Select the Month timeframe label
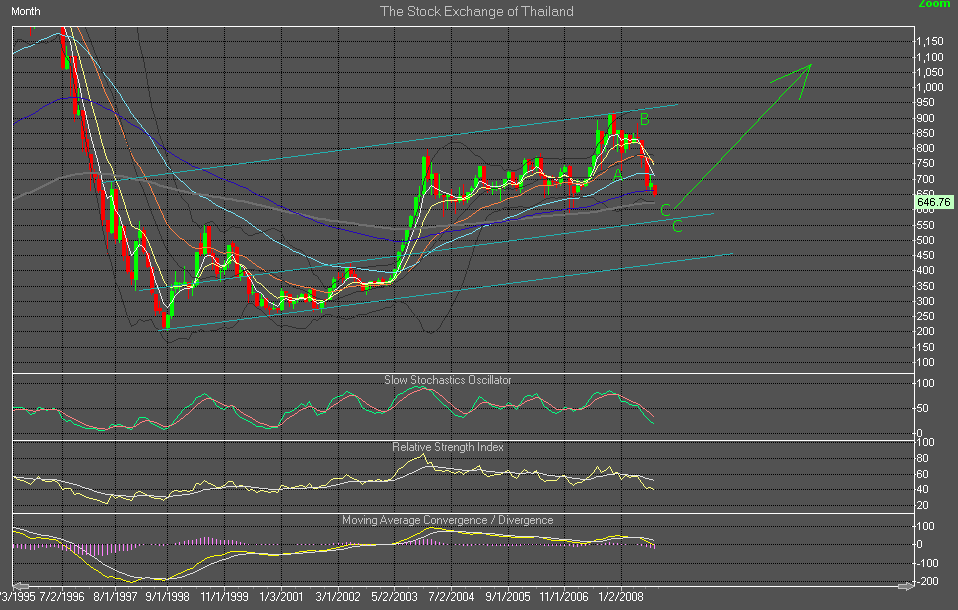This screenshot has width=958, height=610. pyautogui.click(x=26, y=11)
